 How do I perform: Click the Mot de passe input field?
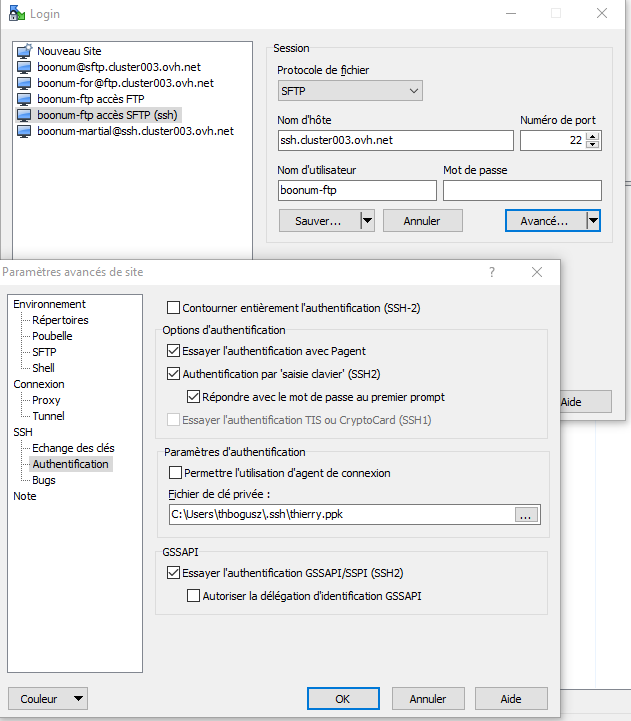tap(522, 190)
